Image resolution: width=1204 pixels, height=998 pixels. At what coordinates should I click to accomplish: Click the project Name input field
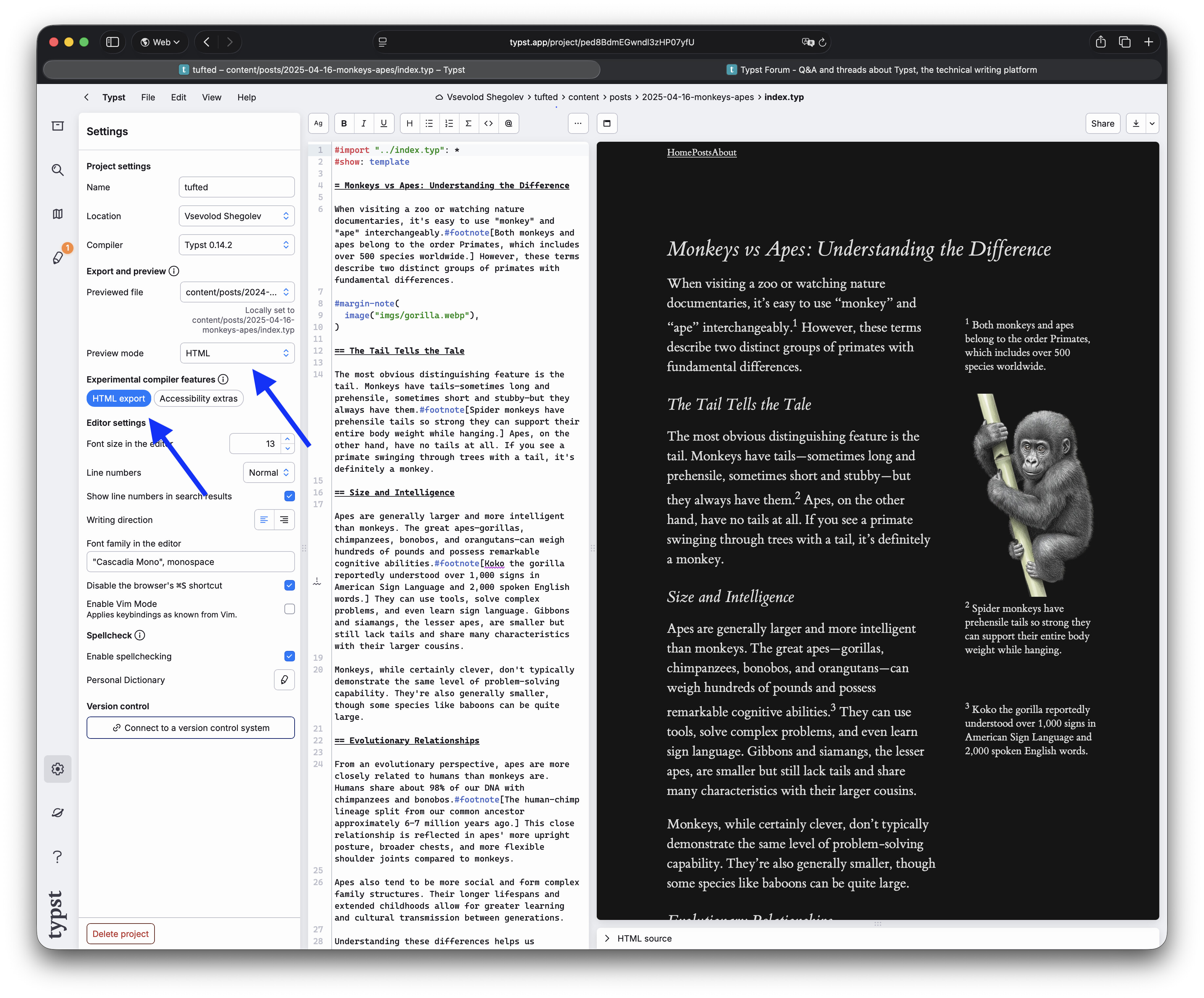coord(236,187)
